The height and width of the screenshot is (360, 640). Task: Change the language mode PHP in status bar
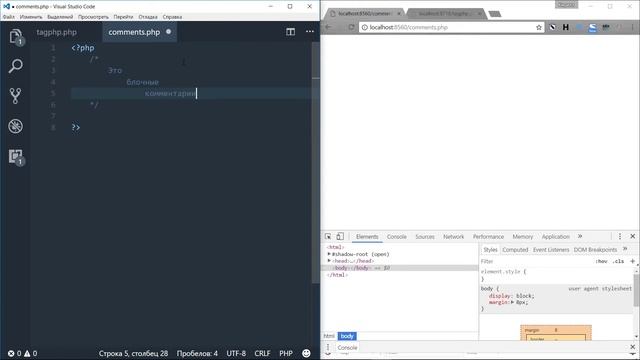[x=286, y=353]
